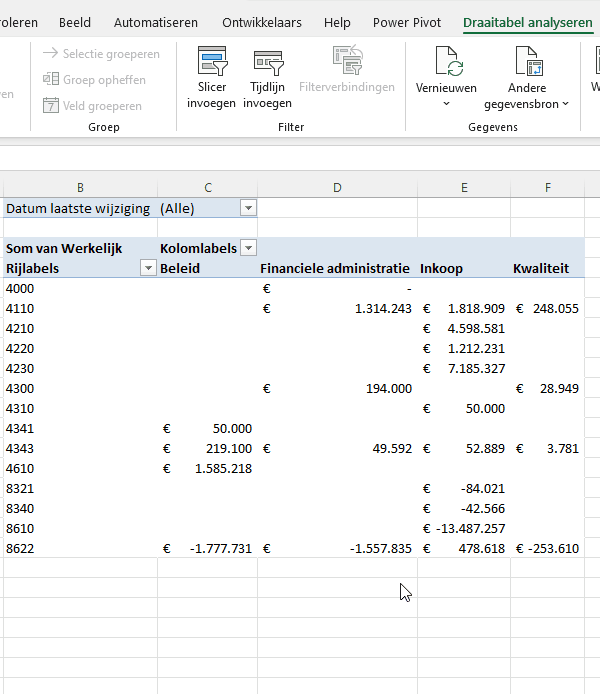This screenshot has height=694, width=600.
Task: Click Selectie groeperen arrow icon
Action: tap(51, 54)
